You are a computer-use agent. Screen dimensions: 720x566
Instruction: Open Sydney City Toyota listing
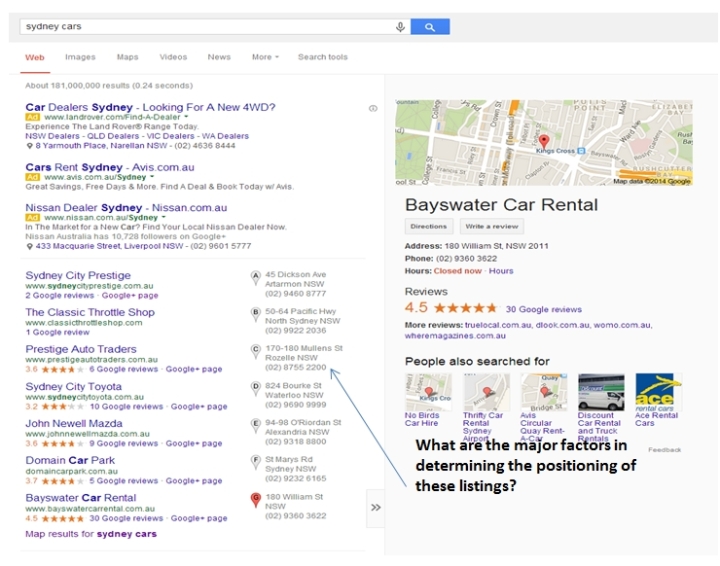tap(73, 387)
